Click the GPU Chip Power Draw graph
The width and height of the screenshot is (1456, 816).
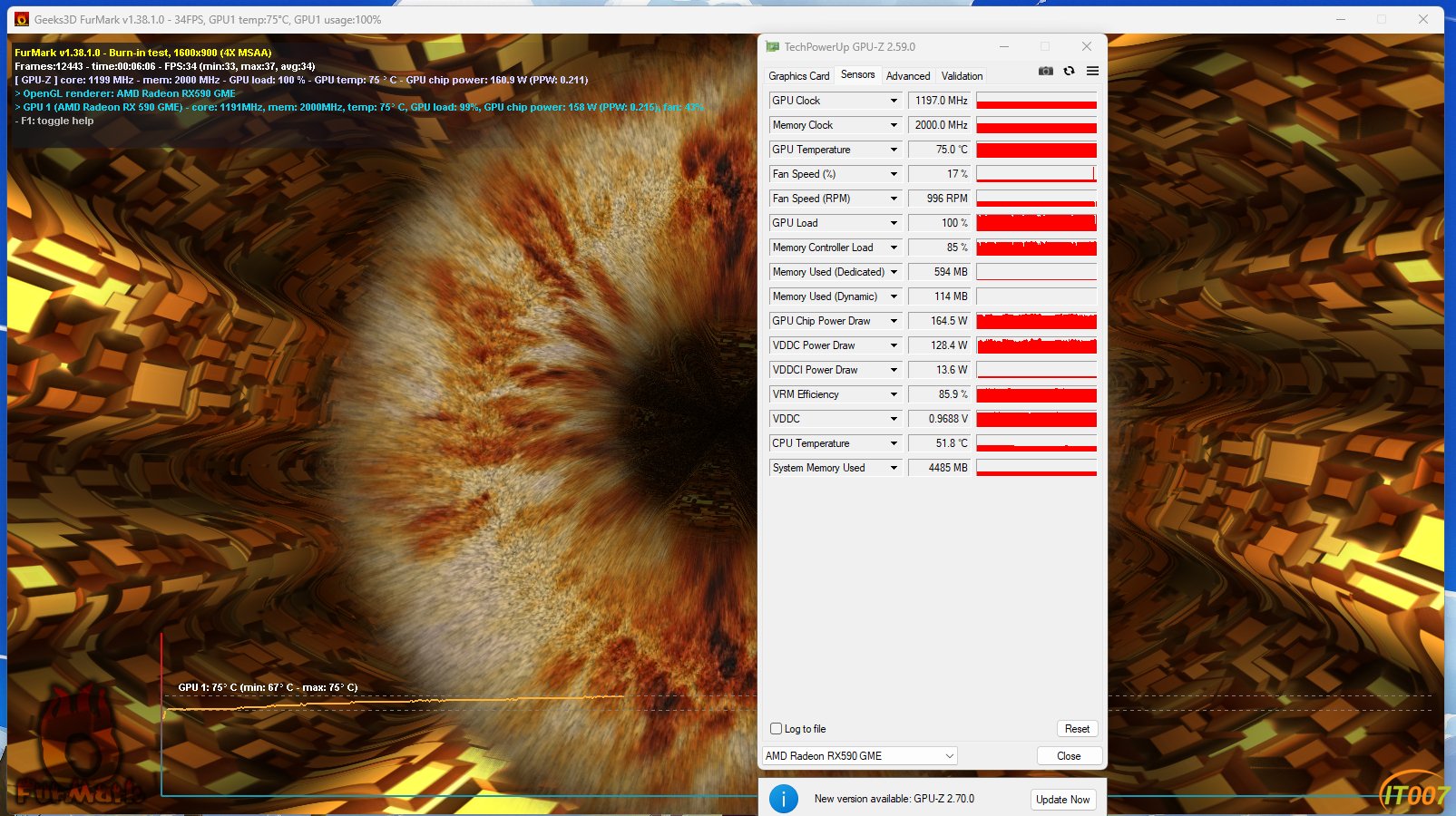(x=1036, y=321)
